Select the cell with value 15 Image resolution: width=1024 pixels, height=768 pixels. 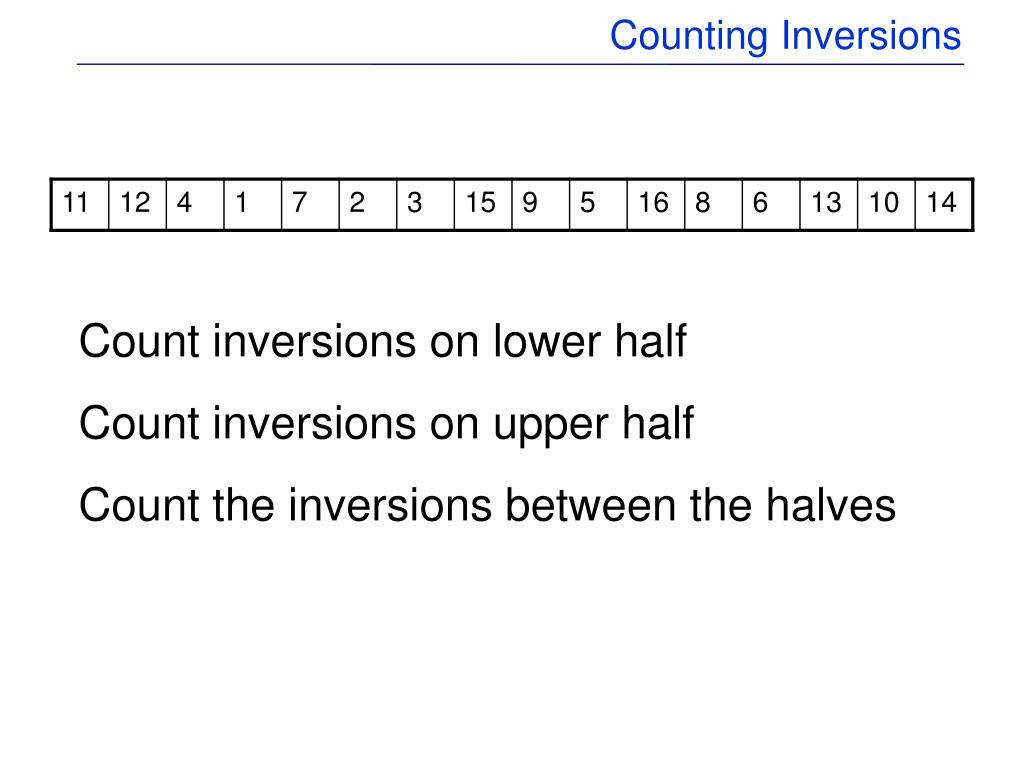483,204
